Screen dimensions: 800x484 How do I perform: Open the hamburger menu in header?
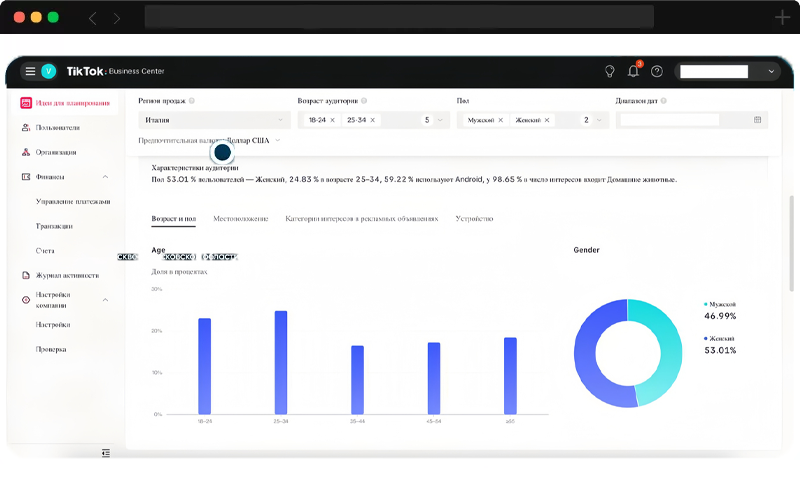pyautogui.click(x=30, y=71)
